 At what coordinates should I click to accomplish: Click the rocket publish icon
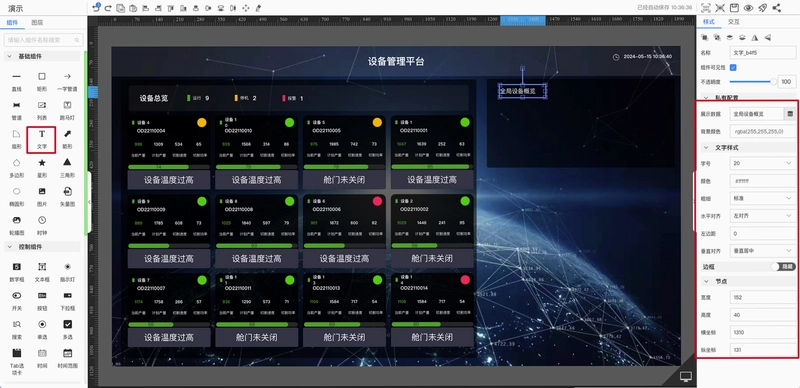click(x=763, y=8)
